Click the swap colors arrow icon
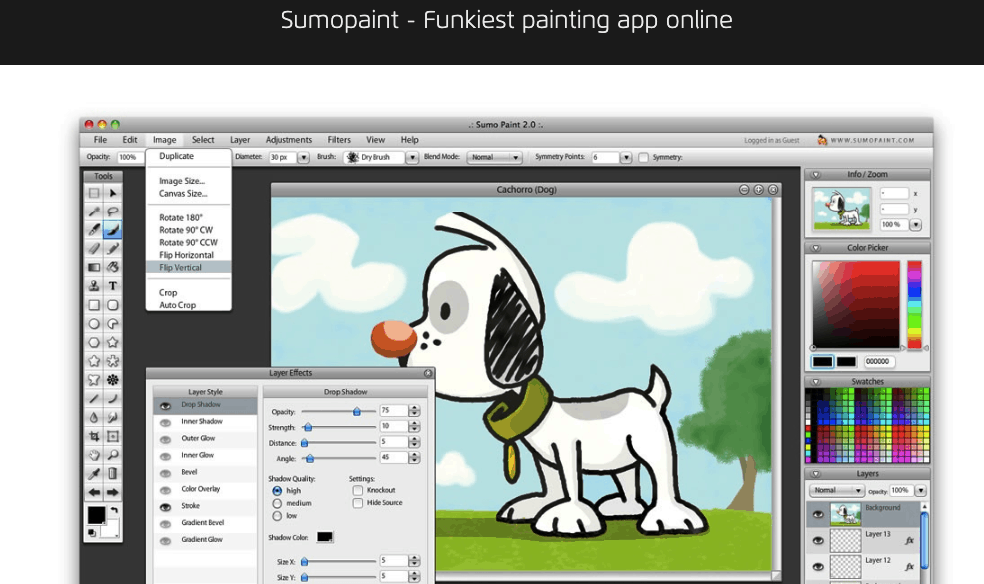This screenshot has width=984, height=584. coord(114,511)
